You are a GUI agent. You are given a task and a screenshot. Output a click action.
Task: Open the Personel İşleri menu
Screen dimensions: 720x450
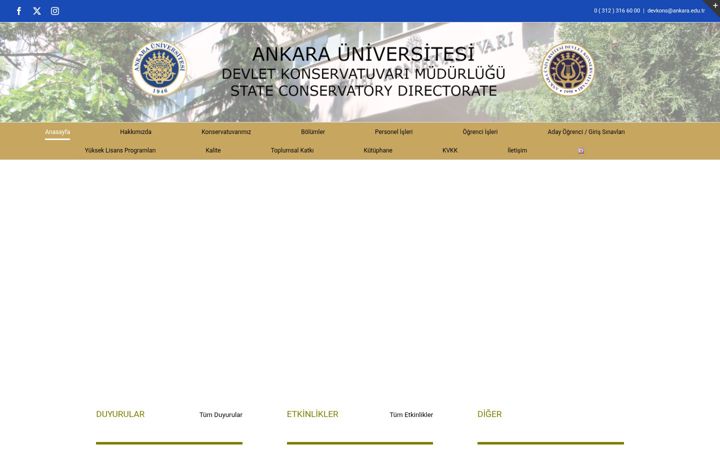coord(394,132)
